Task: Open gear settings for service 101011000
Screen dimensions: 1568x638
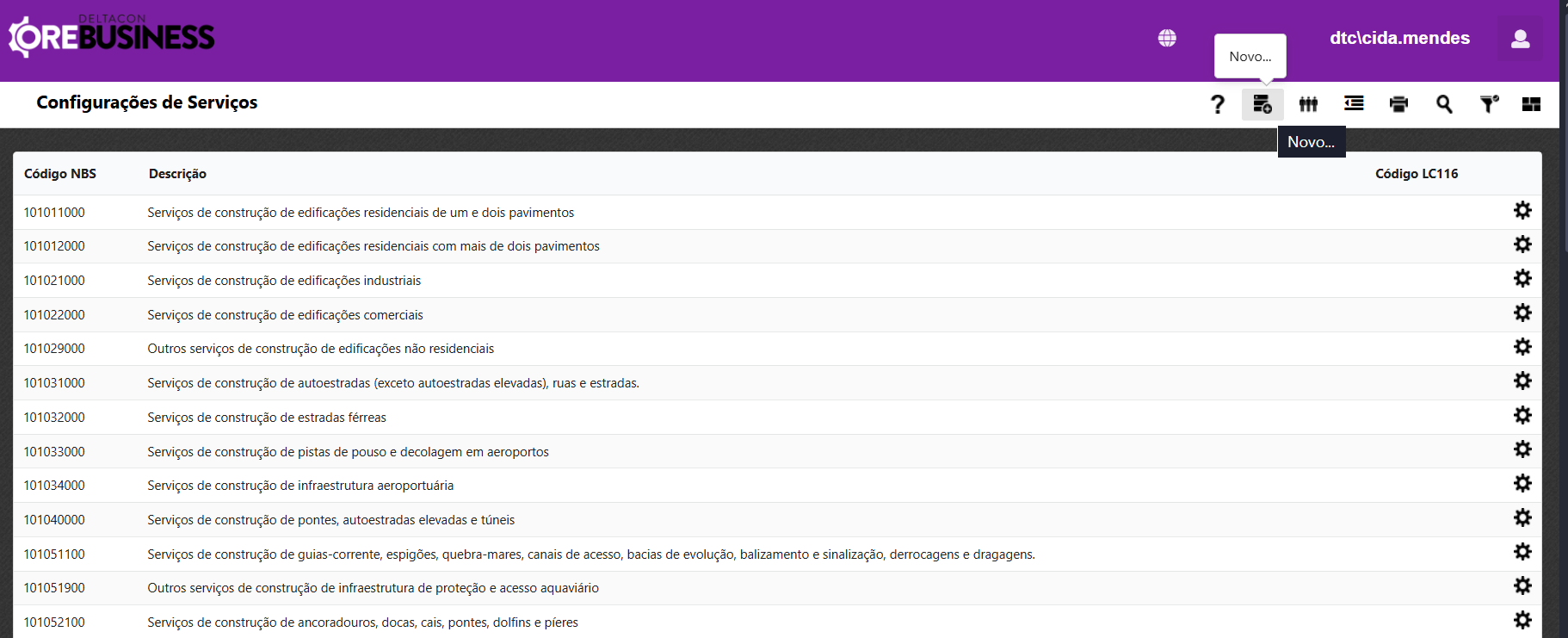Action: [1522, 210]
